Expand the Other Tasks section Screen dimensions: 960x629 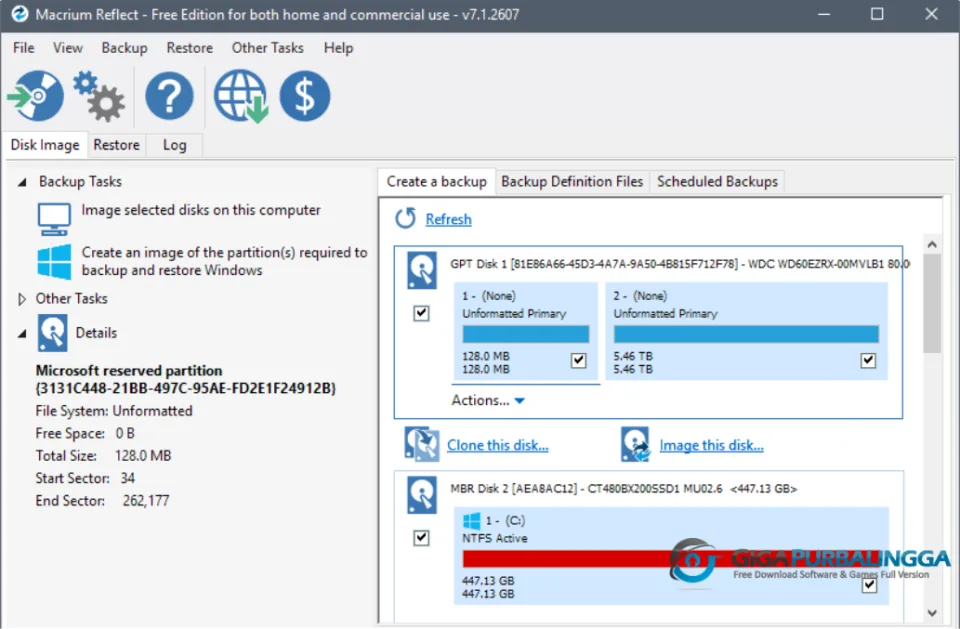pos(22,299)
